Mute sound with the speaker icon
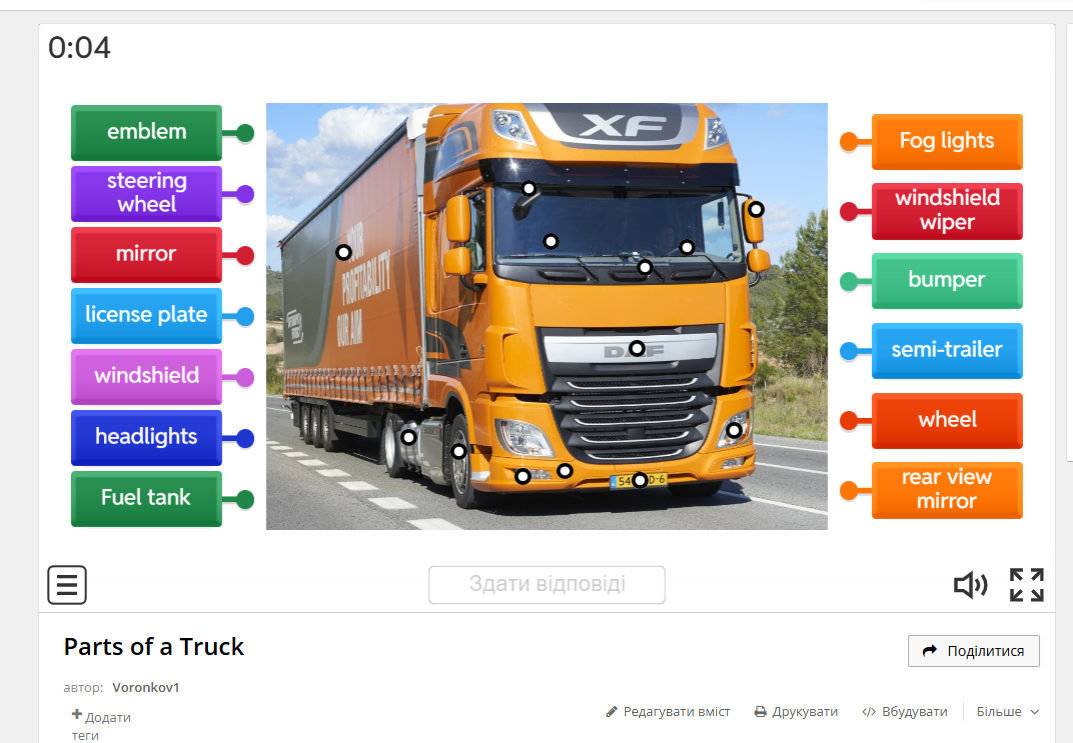1073x743 pixels. pyautogui.click(x=970, y=585)
